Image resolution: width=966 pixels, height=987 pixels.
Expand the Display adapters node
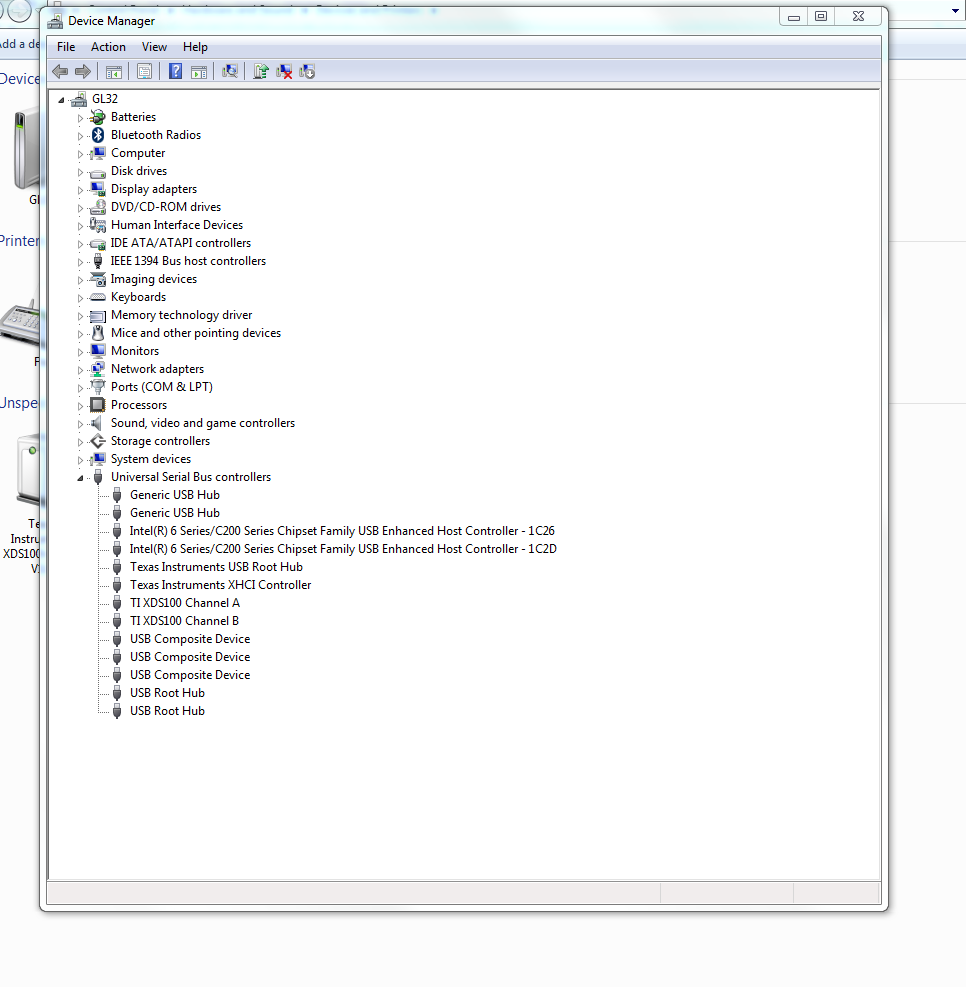point(80,189)
